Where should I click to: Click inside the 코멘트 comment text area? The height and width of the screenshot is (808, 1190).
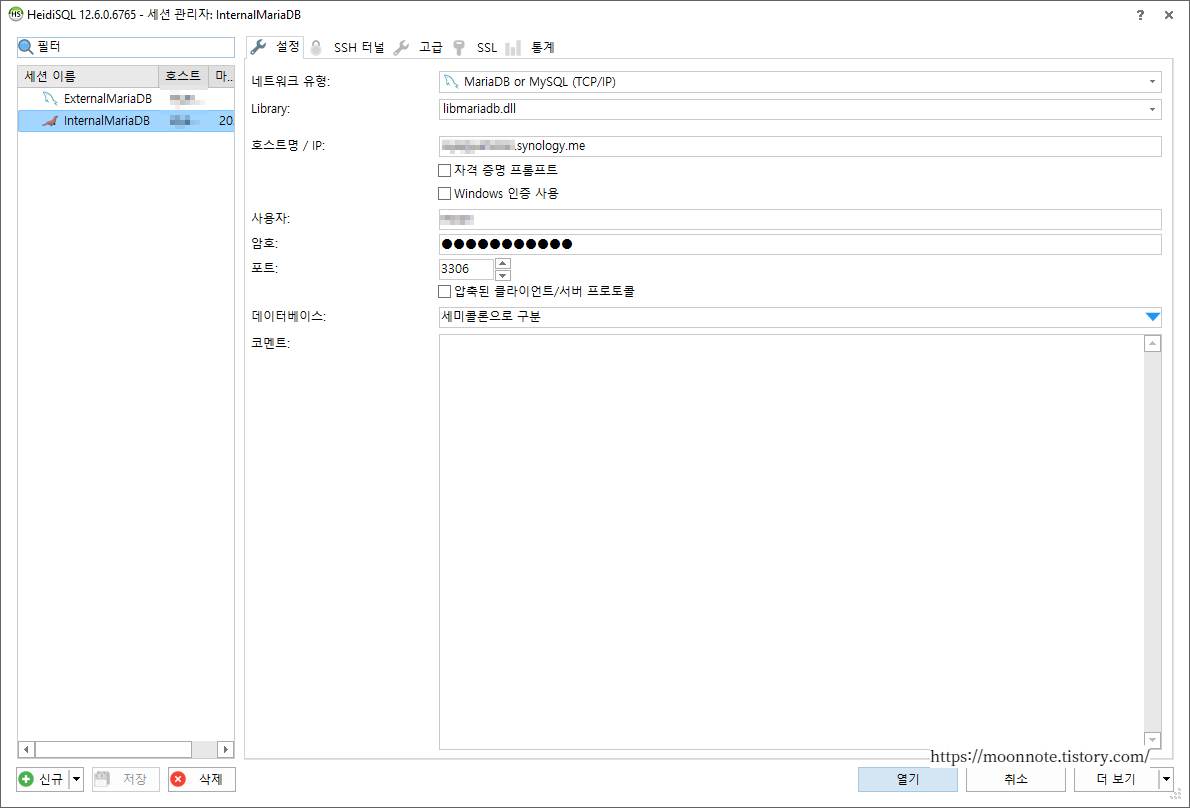pos(791,542)
